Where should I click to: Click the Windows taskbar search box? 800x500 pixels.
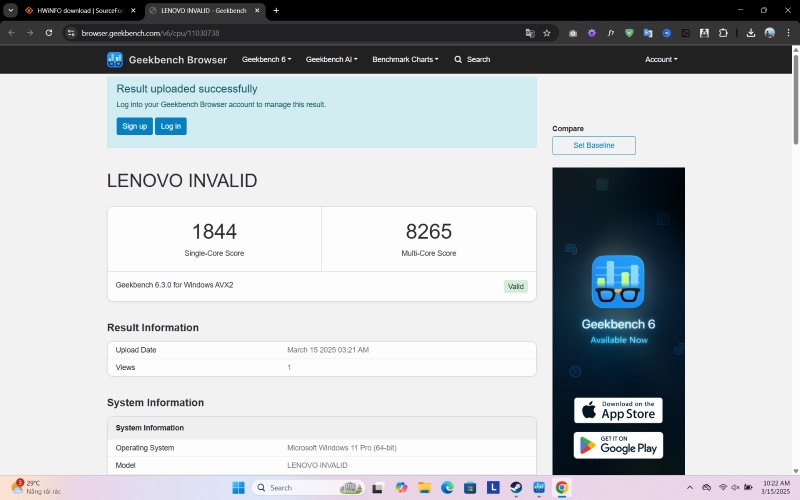(309, 488)
